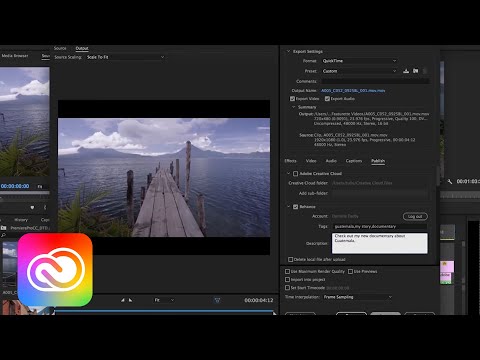480x360 pixels.
Task: Open the Video tab in export settings
Action: point(311,161)
